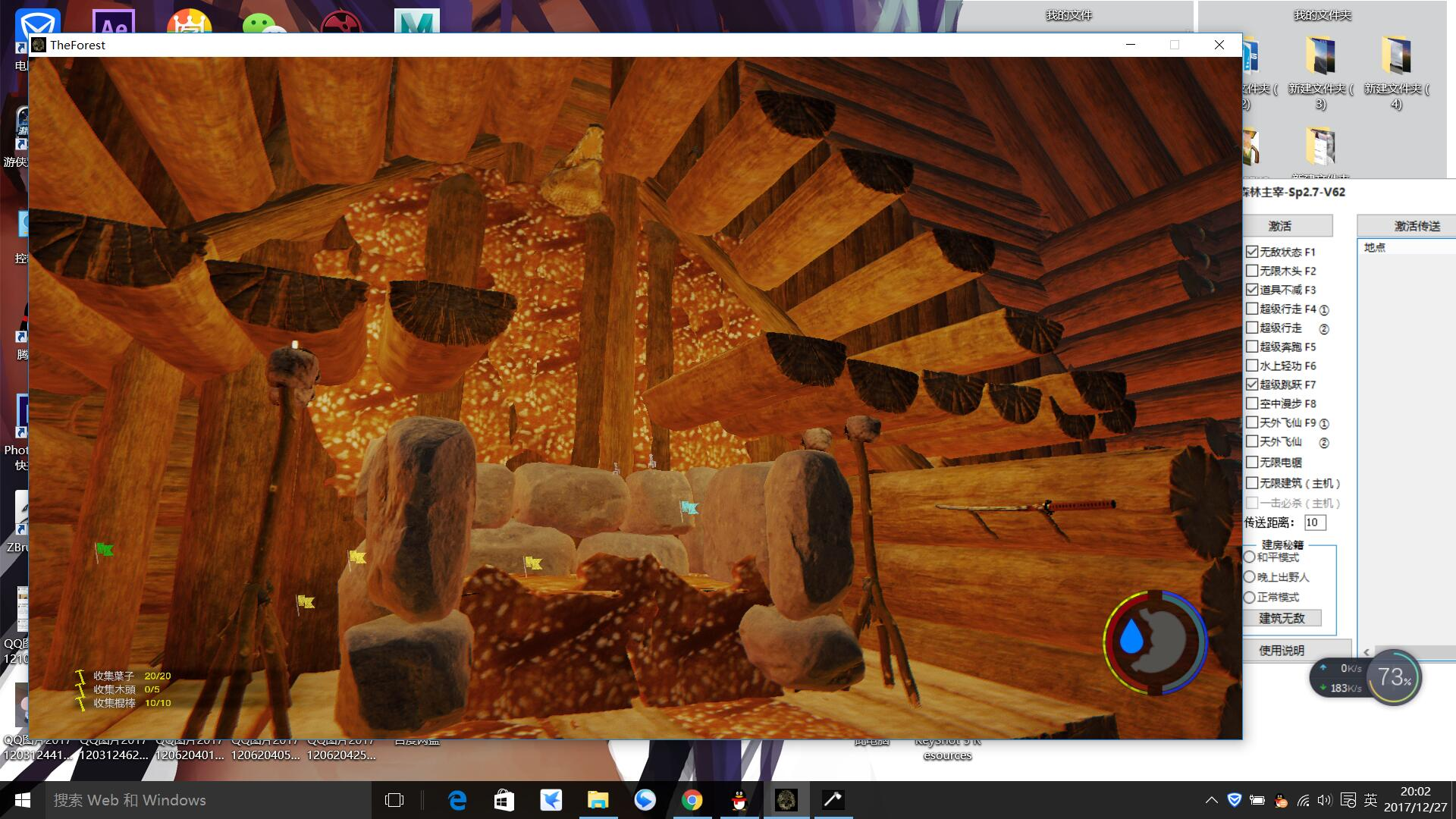Open the blue round messenger taskbar icon

(645, 800)
